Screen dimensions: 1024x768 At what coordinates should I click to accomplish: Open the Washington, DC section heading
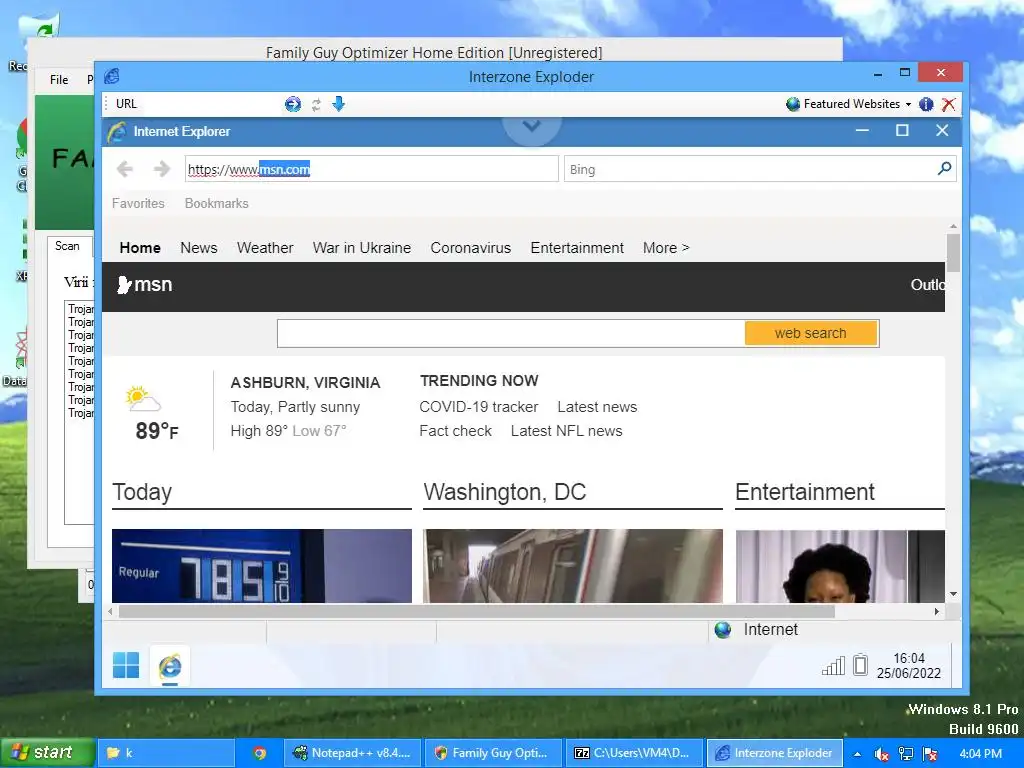click(x=505, y=492)
